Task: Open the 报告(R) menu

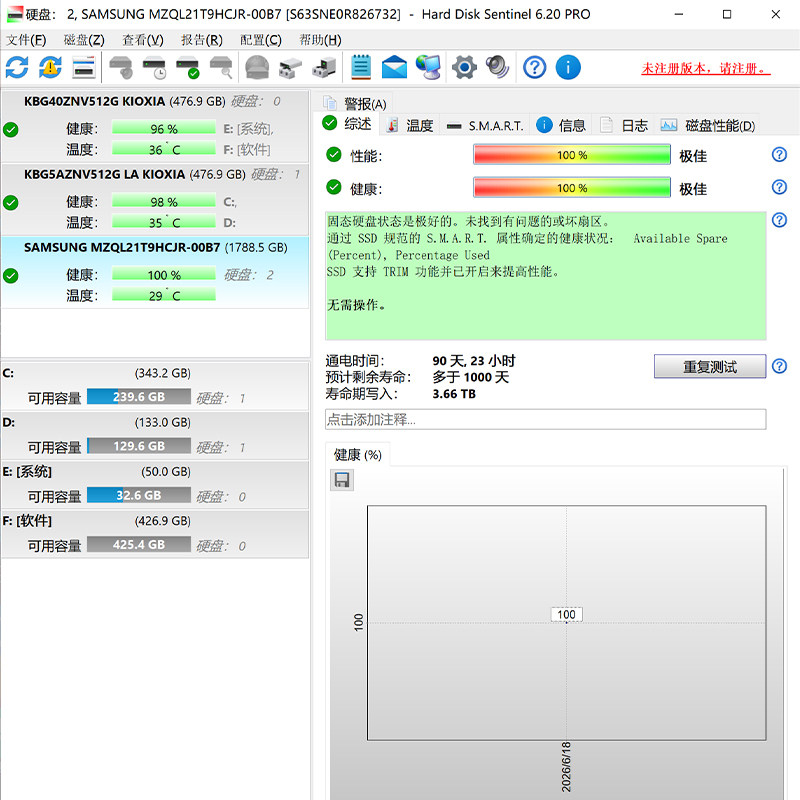Action: pos(202,40)
